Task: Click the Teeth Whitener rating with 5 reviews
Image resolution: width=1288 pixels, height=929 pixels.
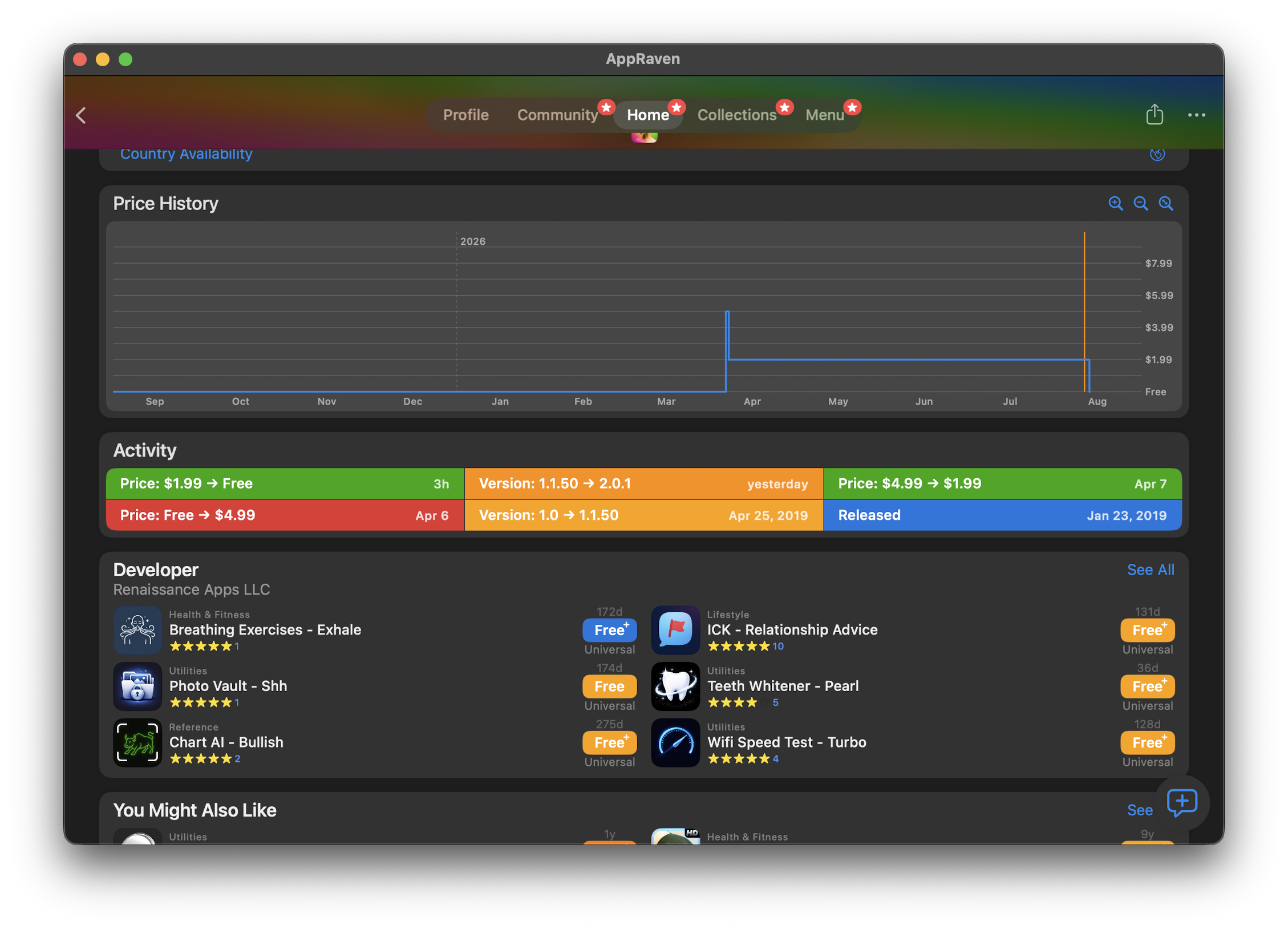Action: tap(742, 702)
